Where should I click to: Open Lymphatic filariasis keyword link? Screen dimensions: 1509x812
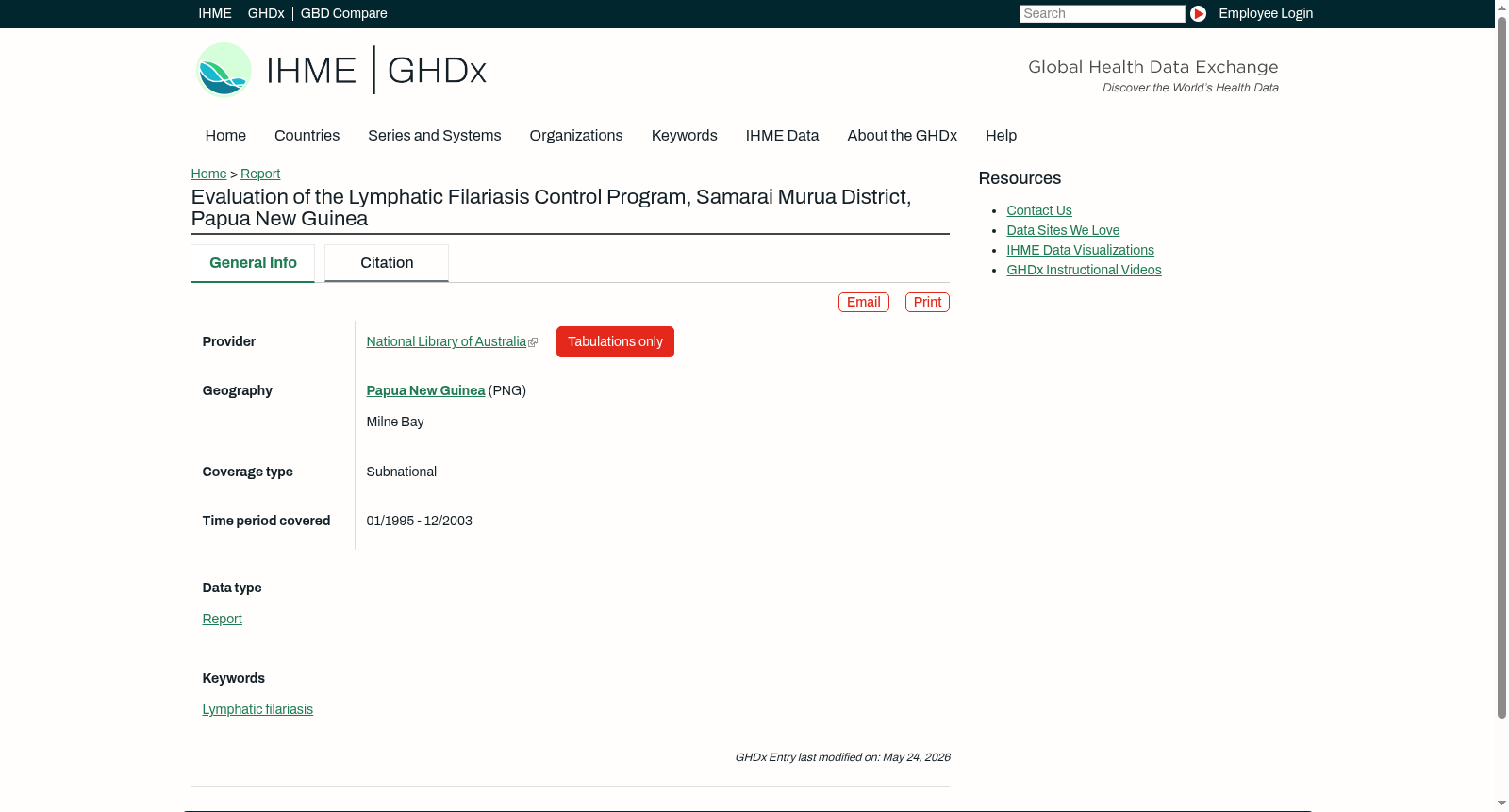coord(257,709)
